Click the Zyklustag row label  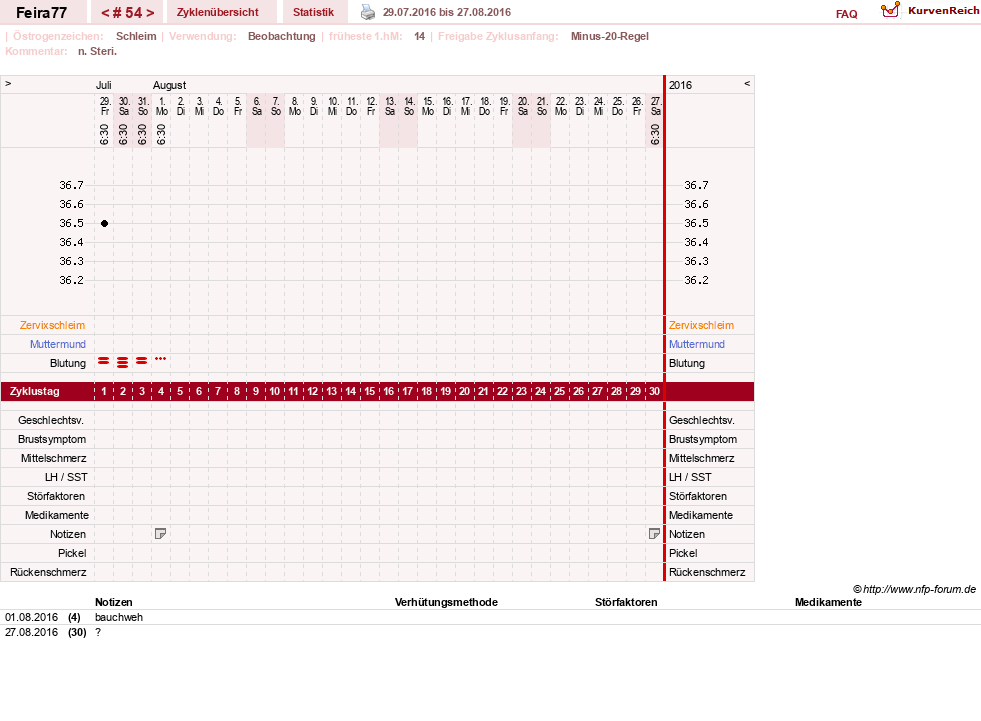34,391
